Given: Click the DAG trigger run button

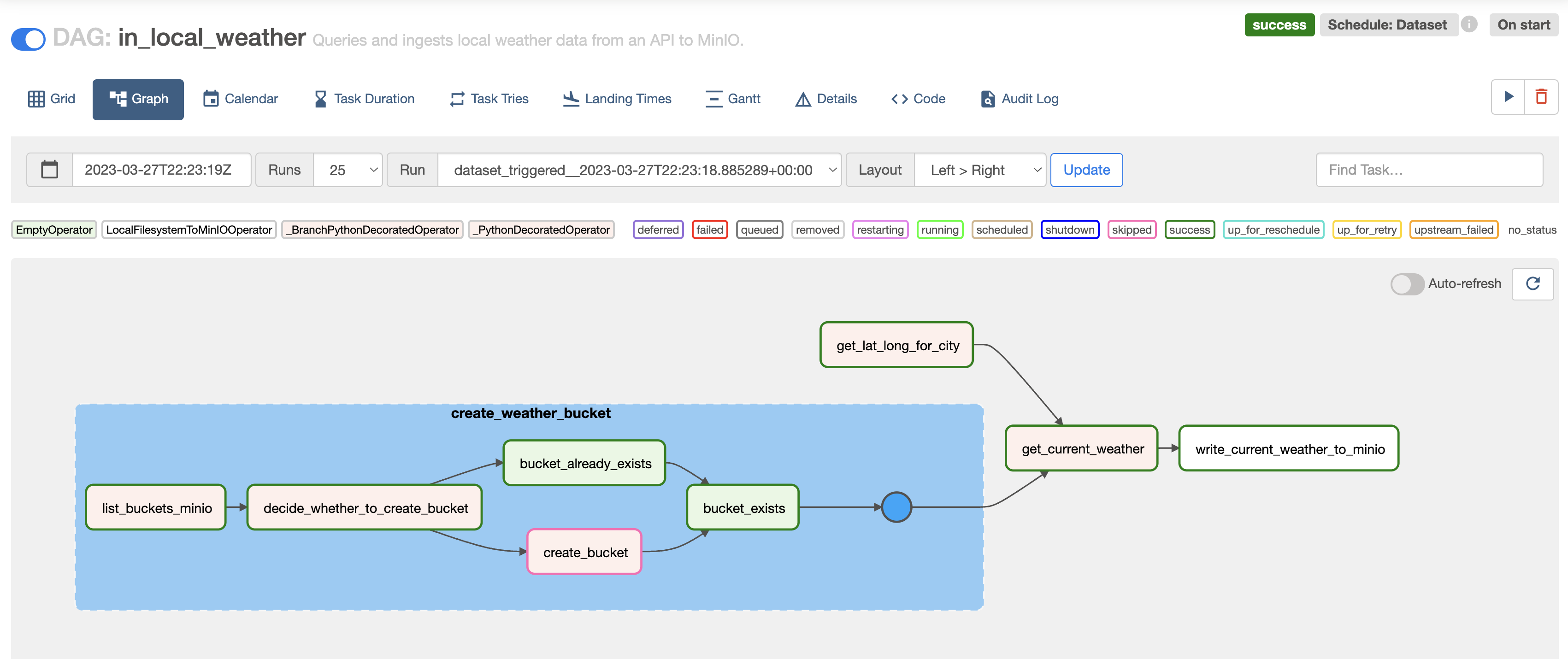Looking at the screenshot, I should (1509, 97).
